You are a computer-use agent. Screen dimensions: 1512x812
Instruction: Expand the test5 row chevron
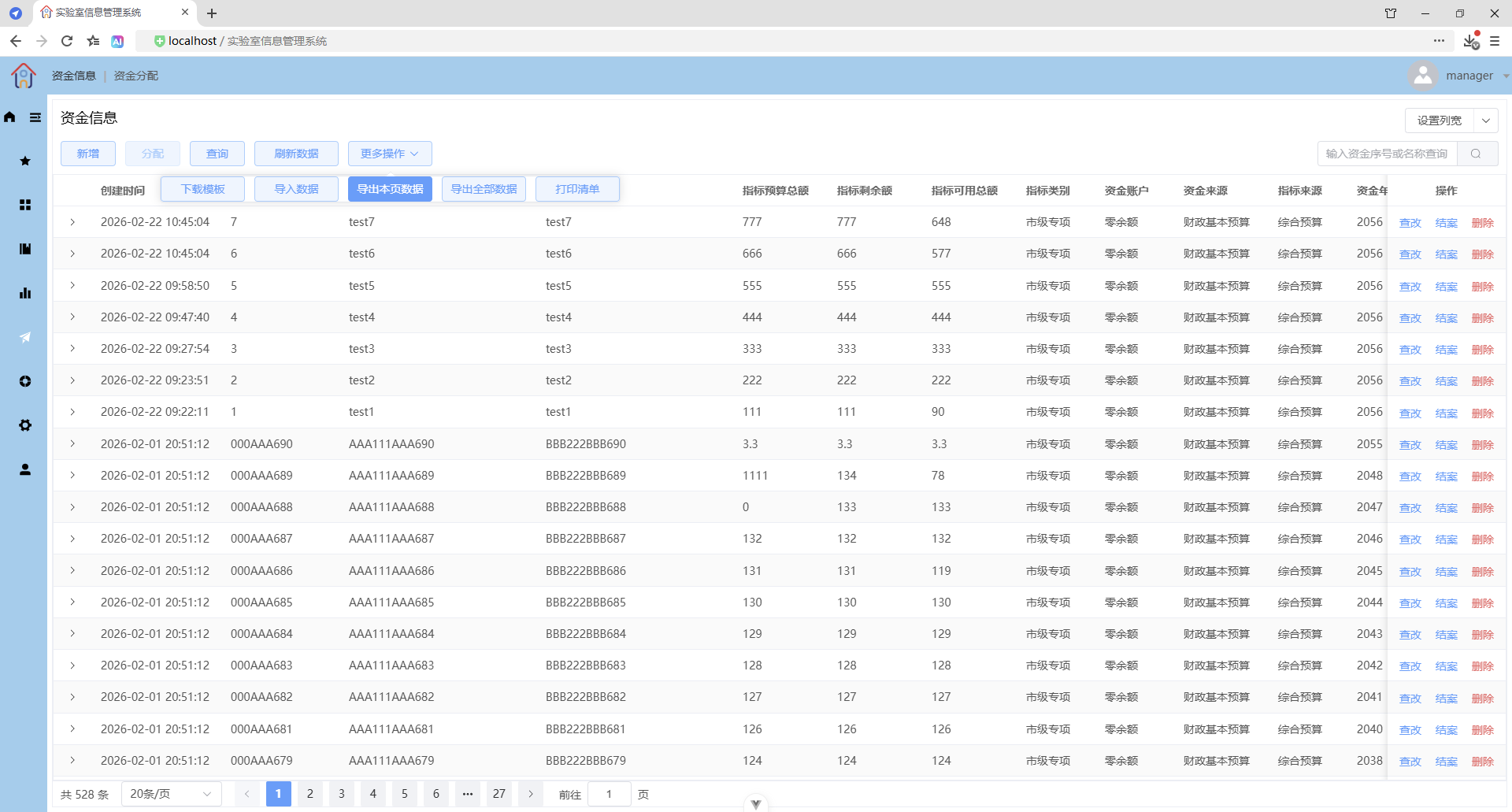pyautogui.click(x=72, y=285)
